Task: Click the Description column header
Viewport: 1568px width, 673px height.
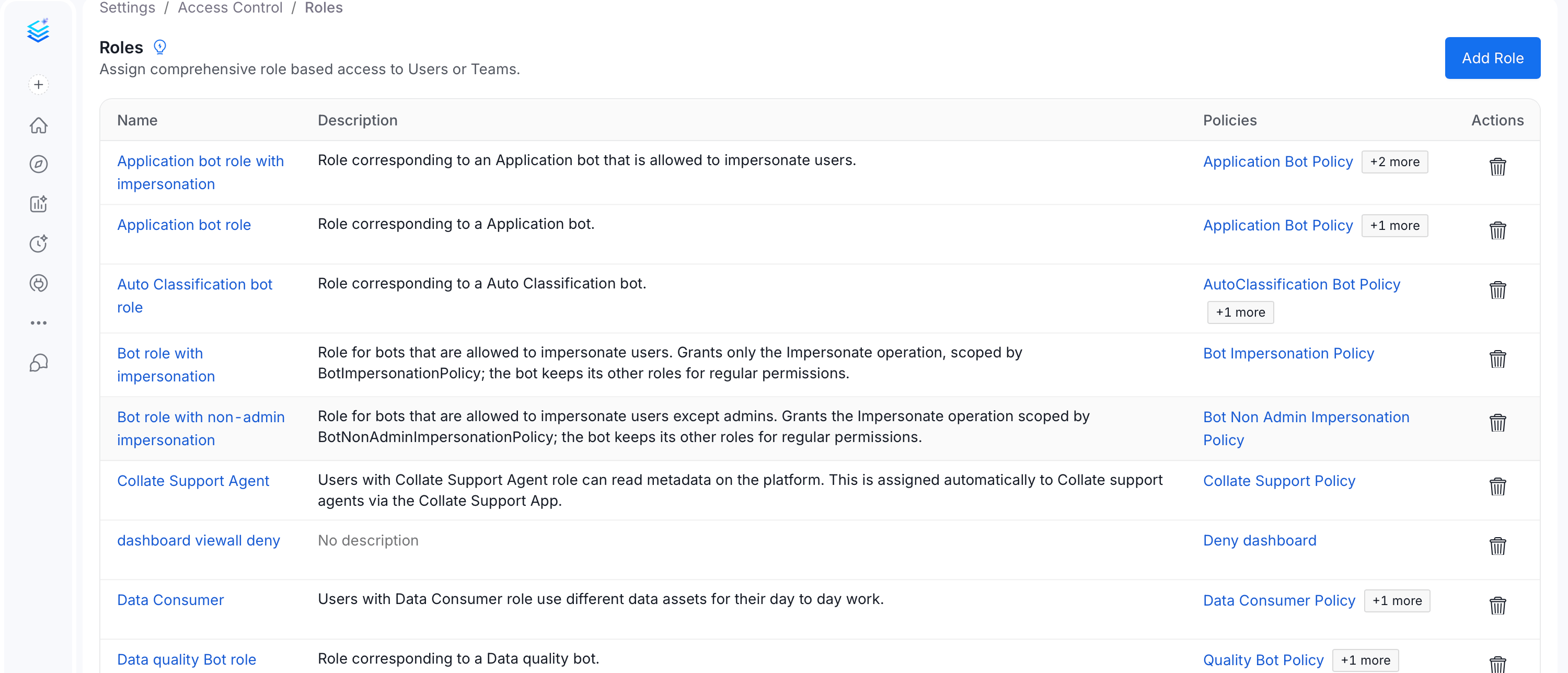Action: [358, 121]
